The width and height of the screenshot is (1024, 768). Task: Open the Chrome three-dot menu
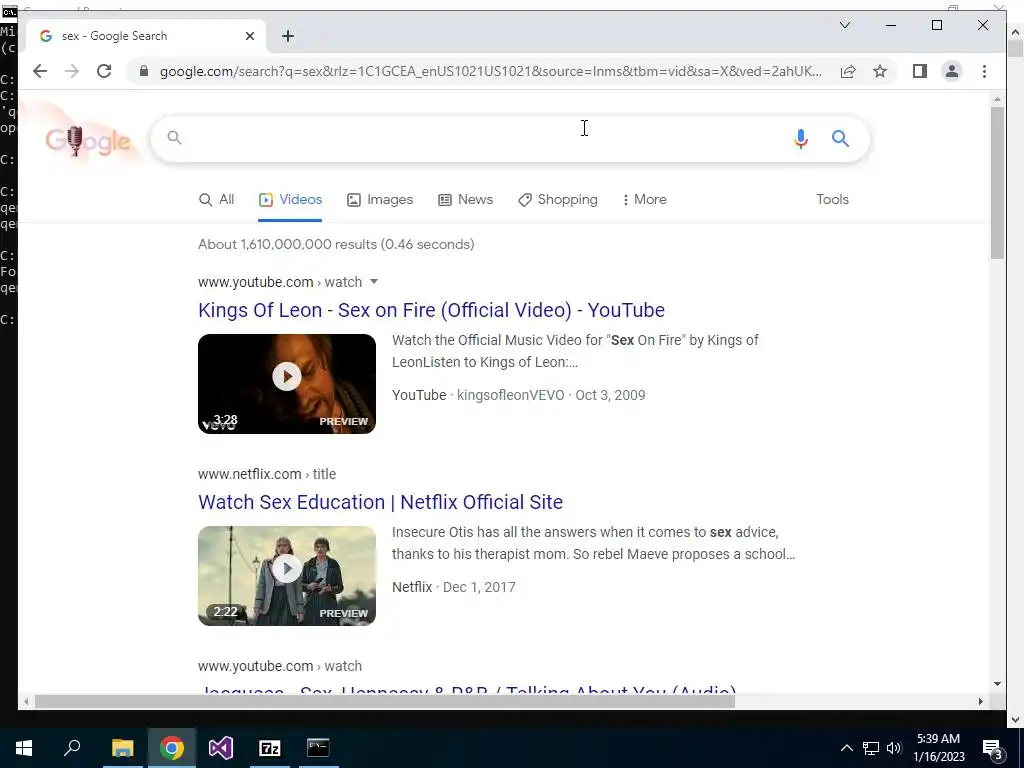[984, 71]
